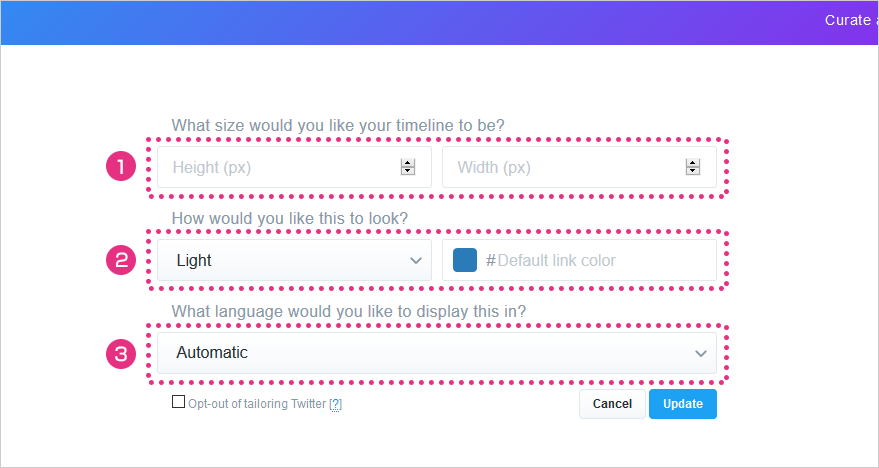Click the pink number 3 badge
The image size is (879, 468).
pyautogui.click(x=121, y=354)
